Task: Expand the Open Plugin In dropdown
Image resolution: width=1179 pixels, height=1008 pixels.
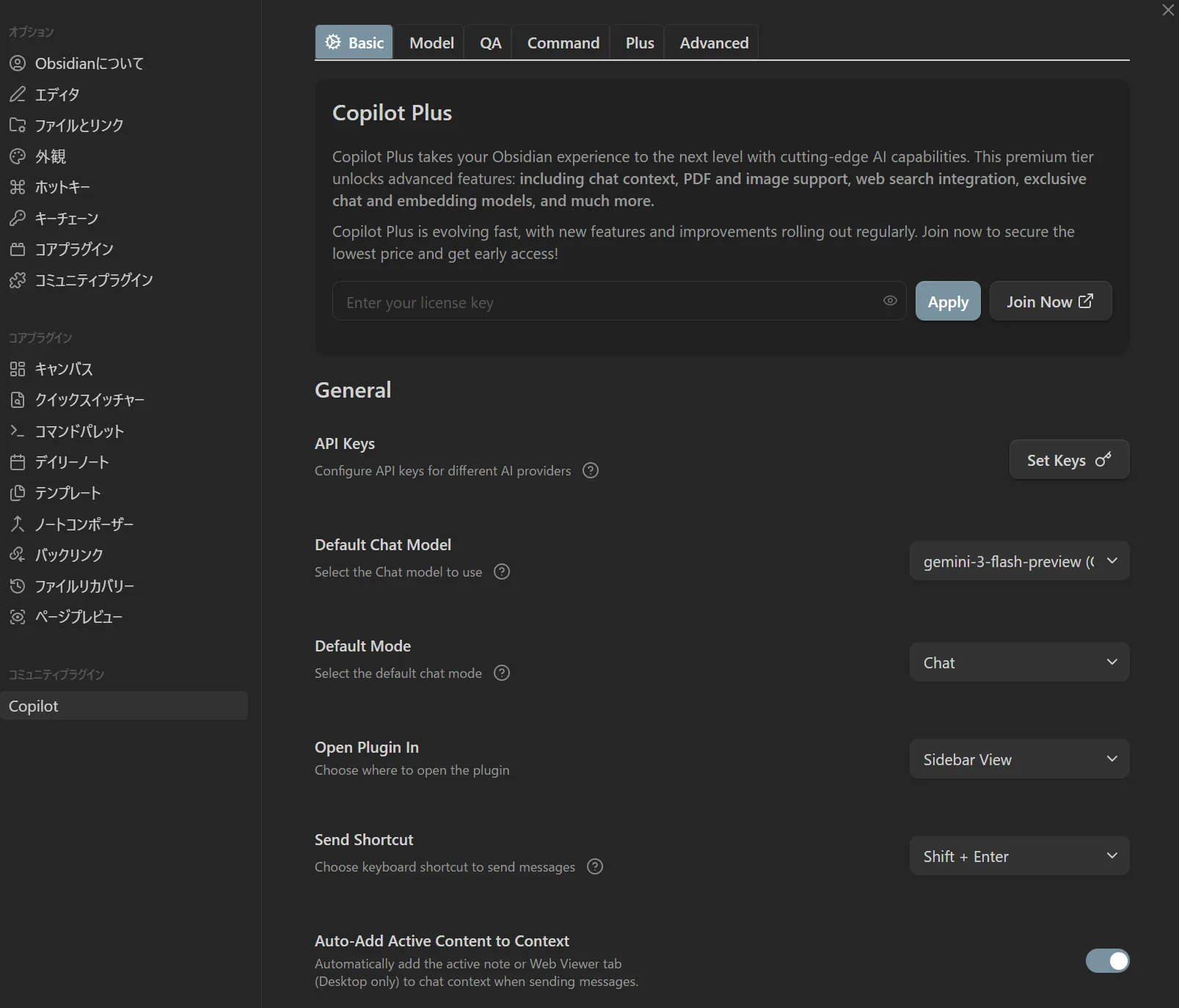Action: [x=1019, y=759]
